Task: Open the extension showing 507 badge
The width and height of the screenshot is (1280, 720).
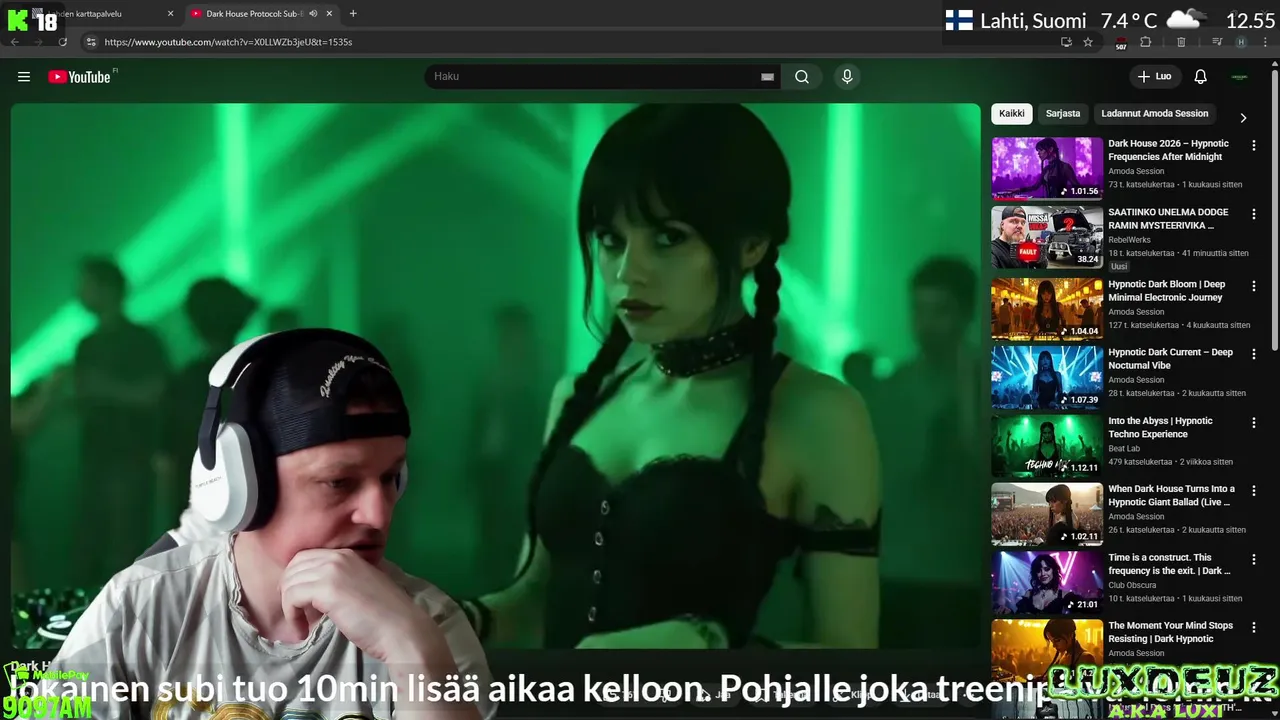Action: point(1121,42)
